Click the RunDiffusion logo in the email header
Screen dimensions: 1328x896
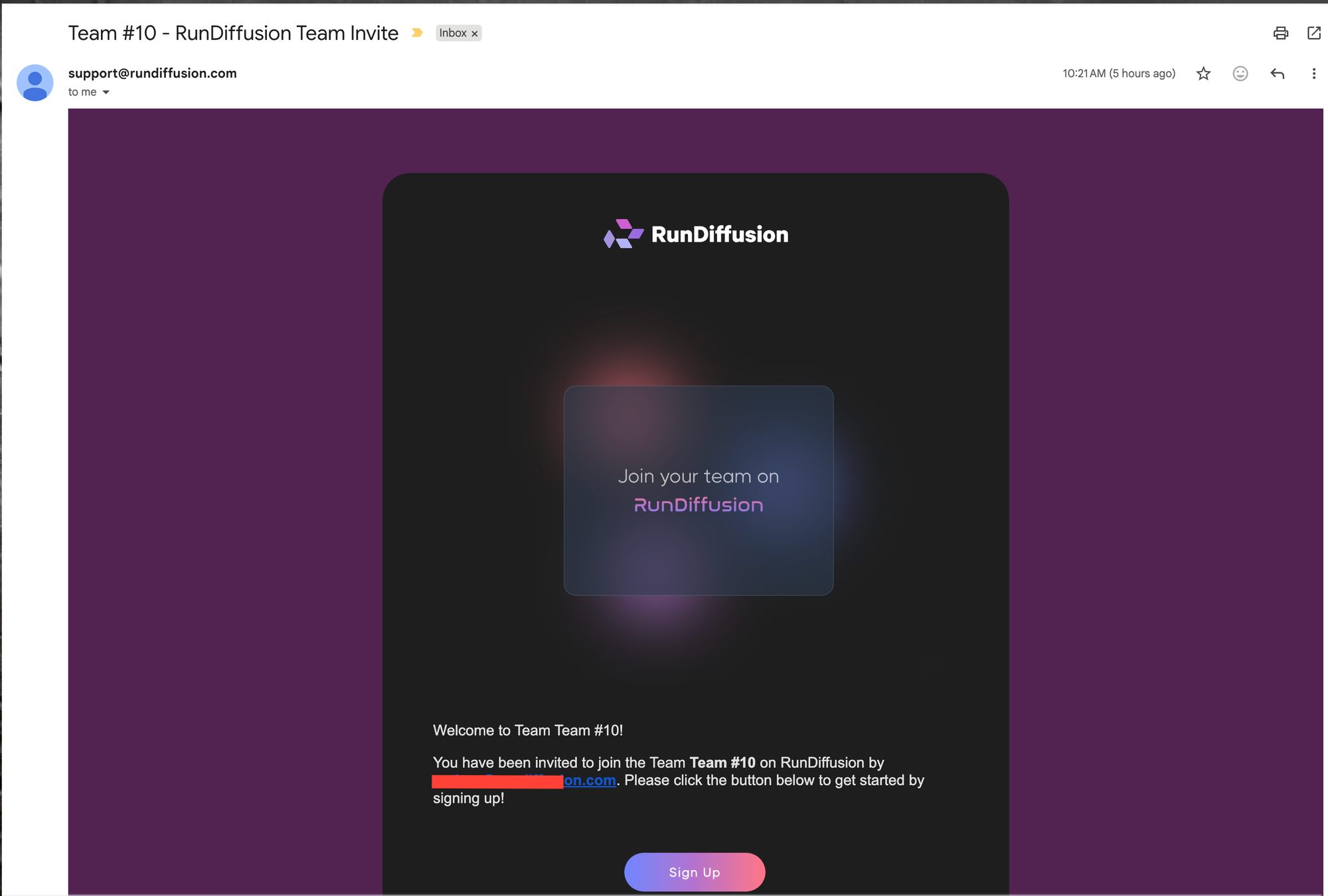(x=696, y=234)
